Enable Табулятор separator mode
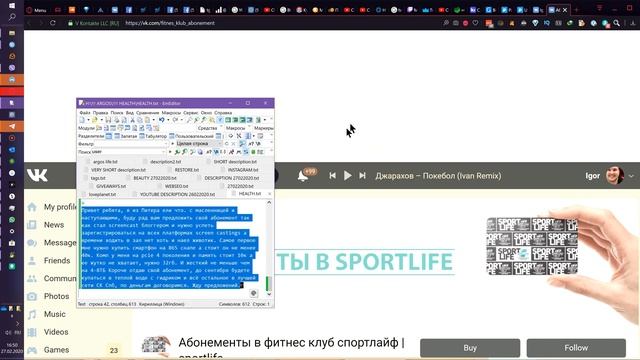Screen dimensions: 640x360 coord(153,136)
